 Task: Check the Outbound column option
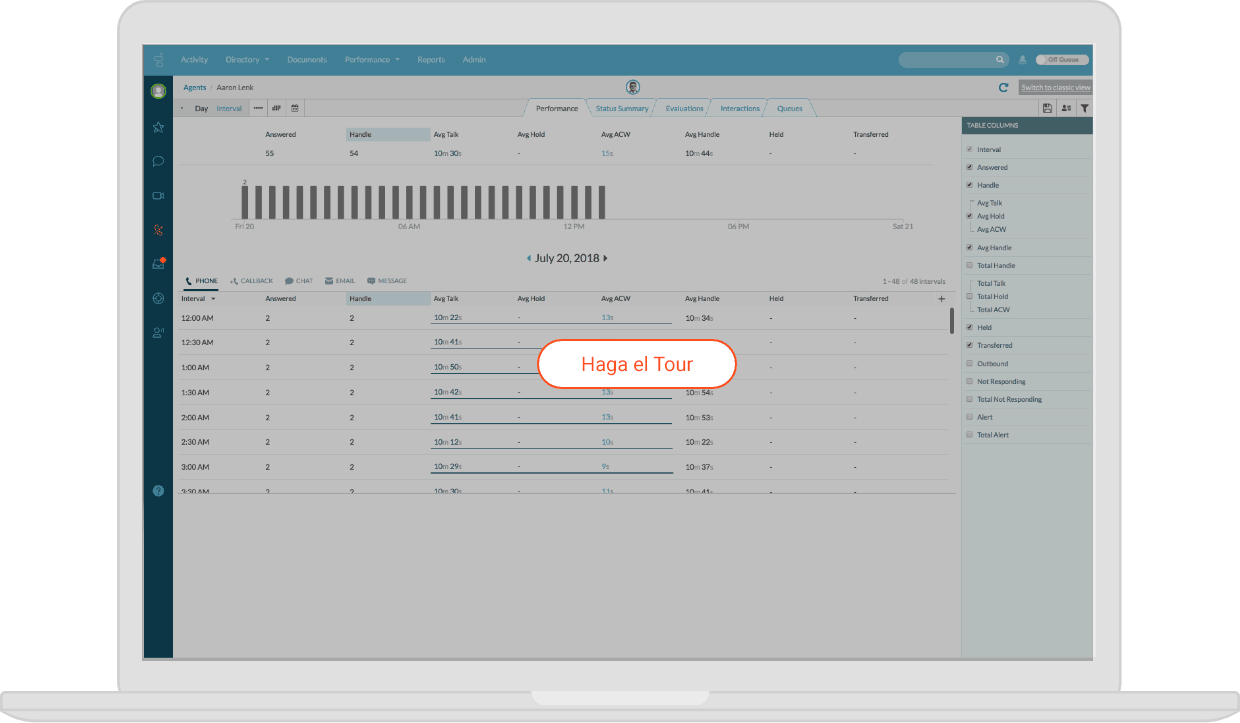[968, 363]
